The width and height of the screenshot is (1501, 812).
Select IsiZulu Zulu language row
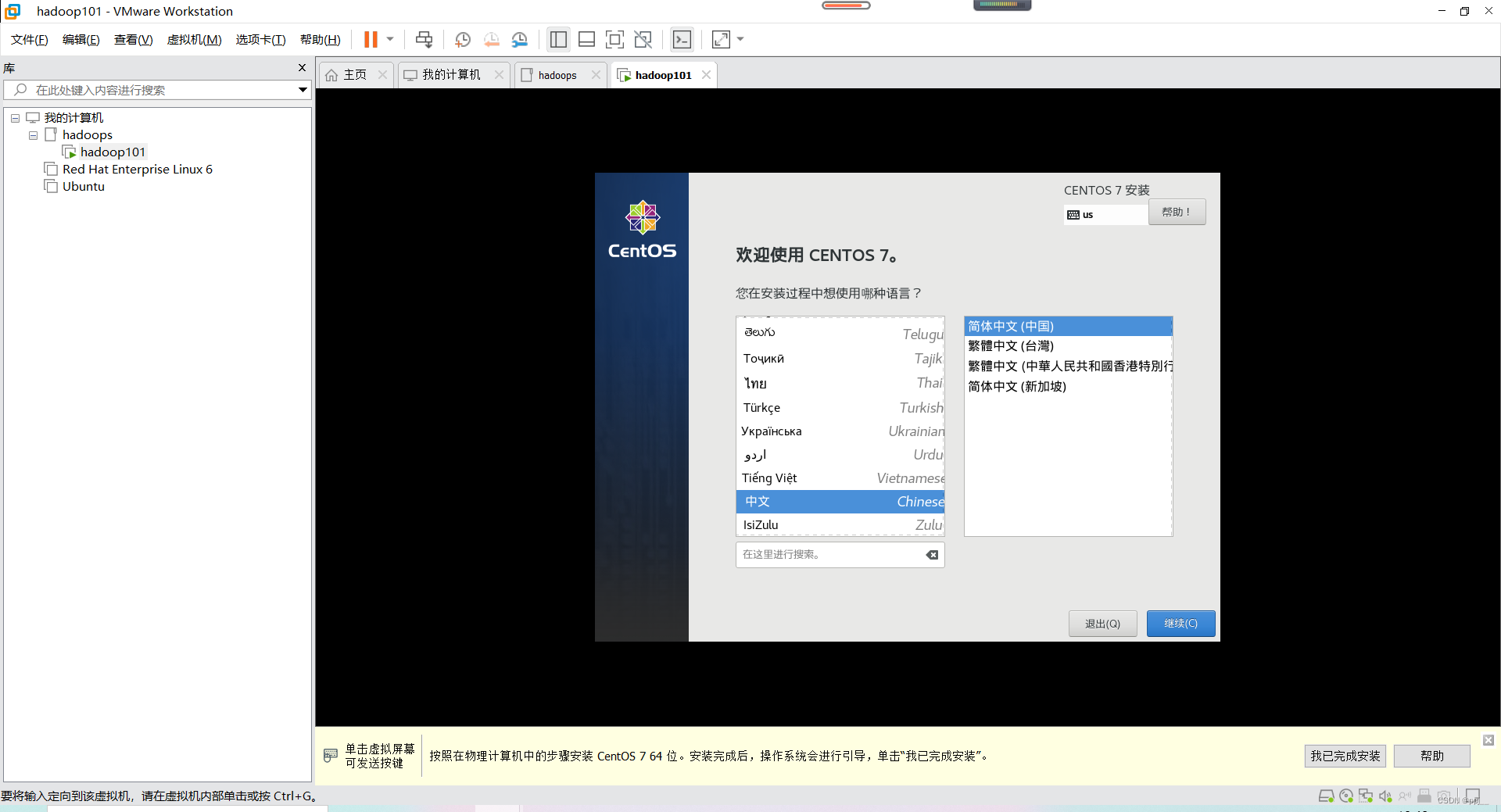pyautogui.click(x=840, y=524)
